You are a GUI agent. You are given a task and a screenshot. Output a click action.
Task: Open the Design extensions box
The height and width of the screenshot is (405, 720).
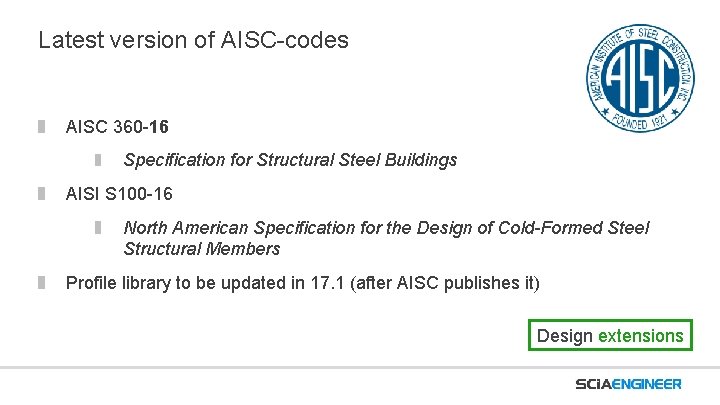click(x=610, y=335)
